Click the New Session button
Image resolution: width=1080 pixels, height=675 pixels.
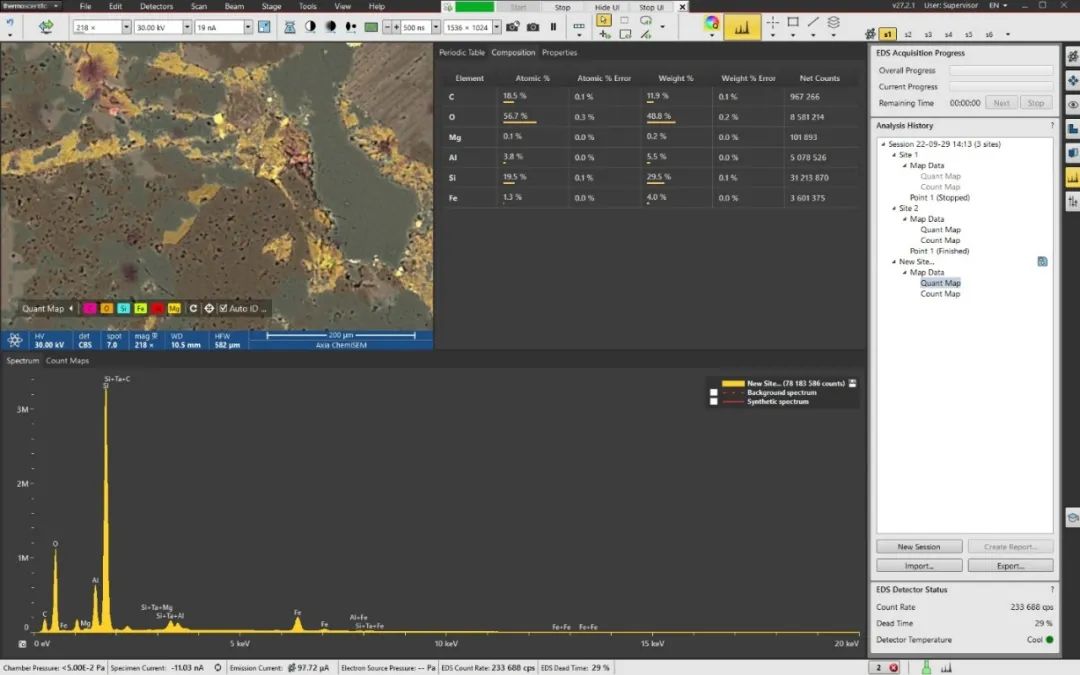coord(918,547)
